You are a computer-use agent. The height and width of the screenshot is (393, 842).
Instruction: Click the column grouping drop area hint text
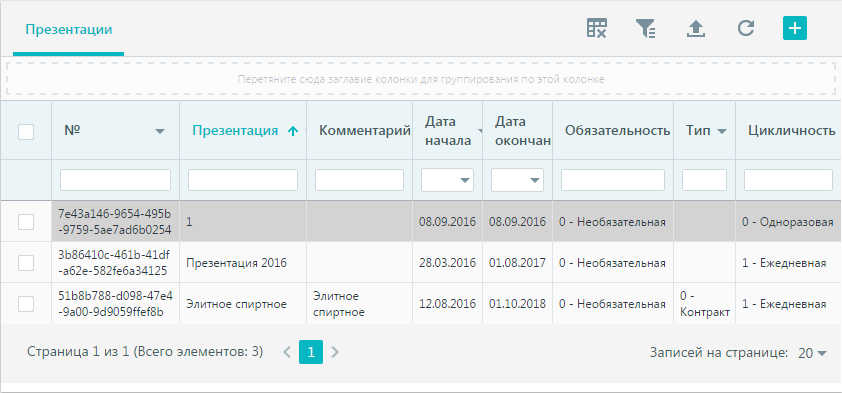coord(421,79)
